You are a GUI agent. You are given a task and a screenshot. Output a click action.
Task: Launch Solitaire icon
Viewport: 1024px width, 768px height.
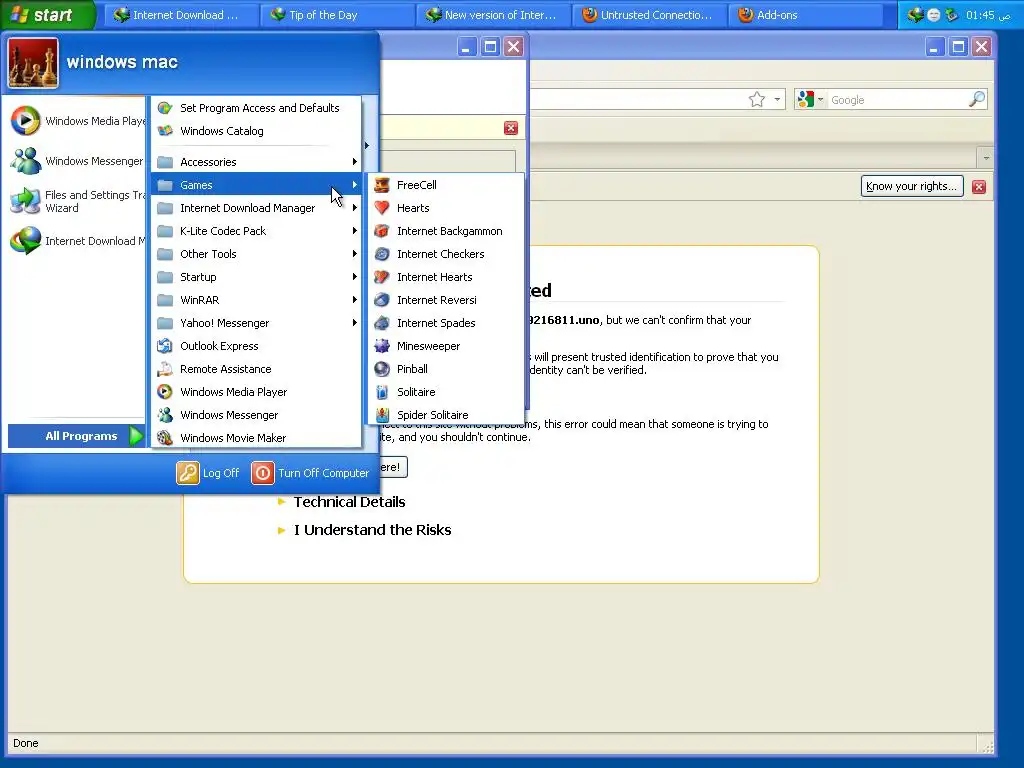click(382, 392)
